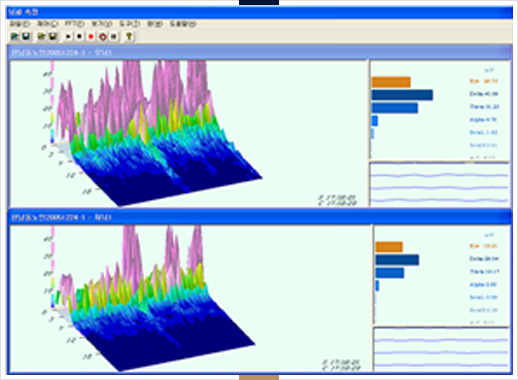
Task: Open help with the question mark icon
Action: pos(129,36)
